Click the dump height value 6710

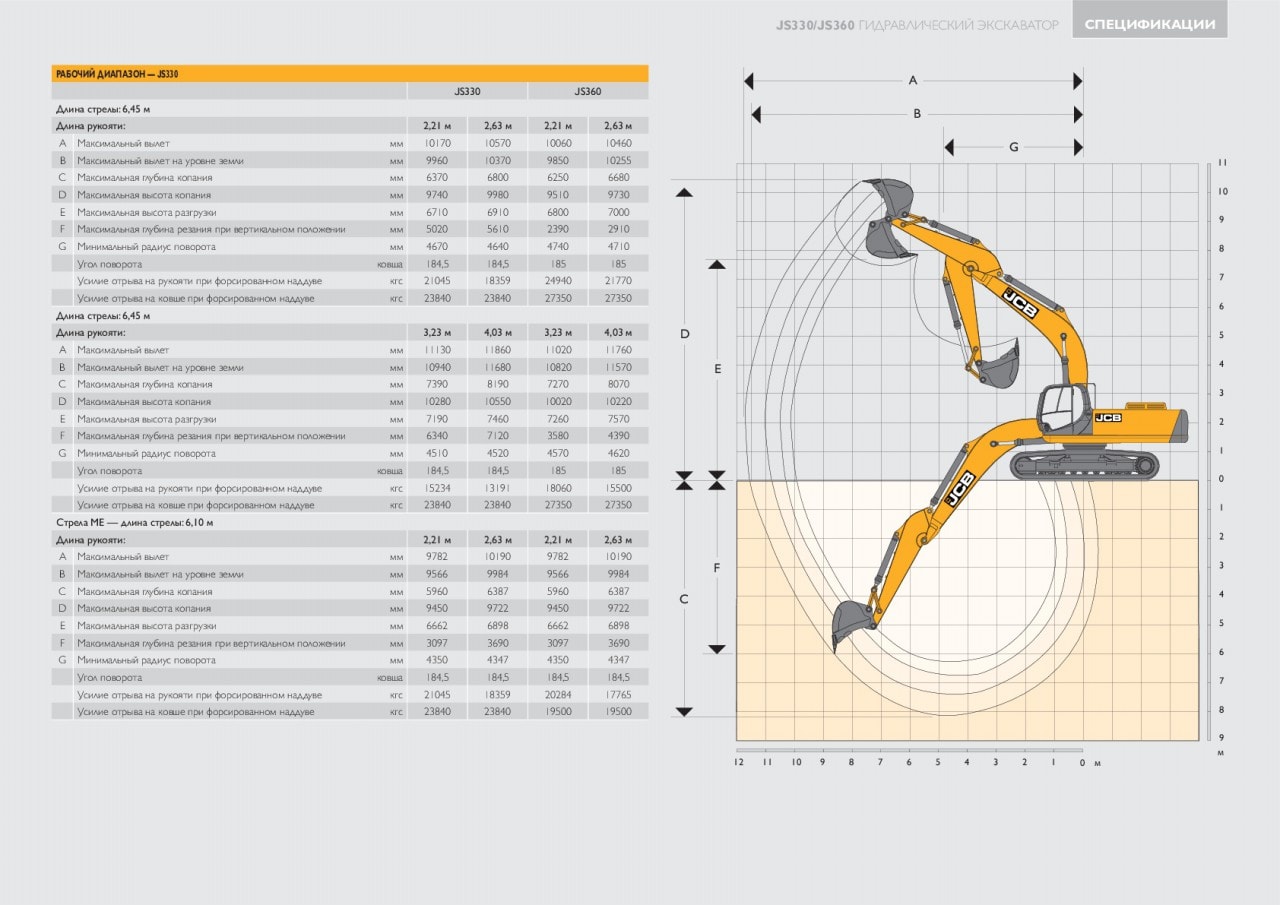click(437, 212)
